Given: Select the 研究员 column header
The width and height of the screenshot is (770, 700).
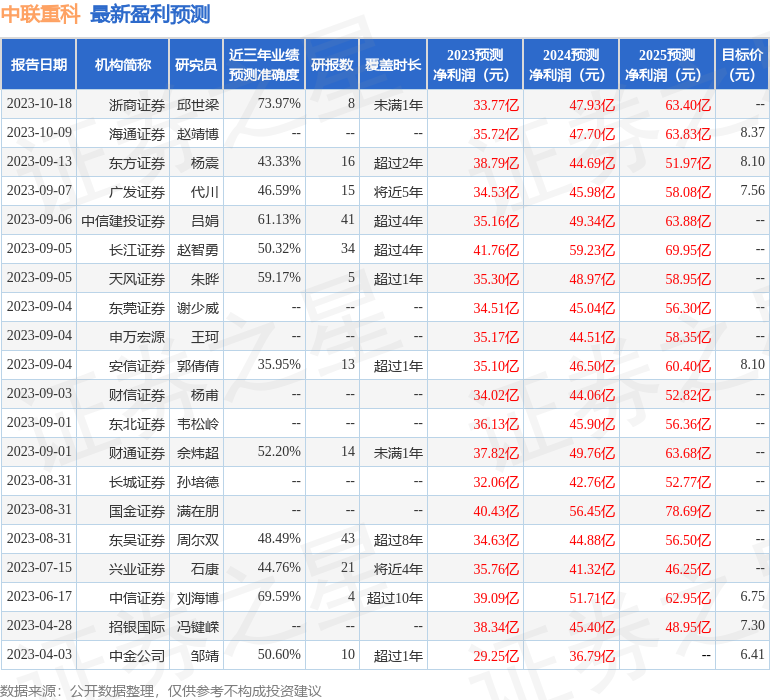Looking at the screenshot, I should click(x=196, y=64).
